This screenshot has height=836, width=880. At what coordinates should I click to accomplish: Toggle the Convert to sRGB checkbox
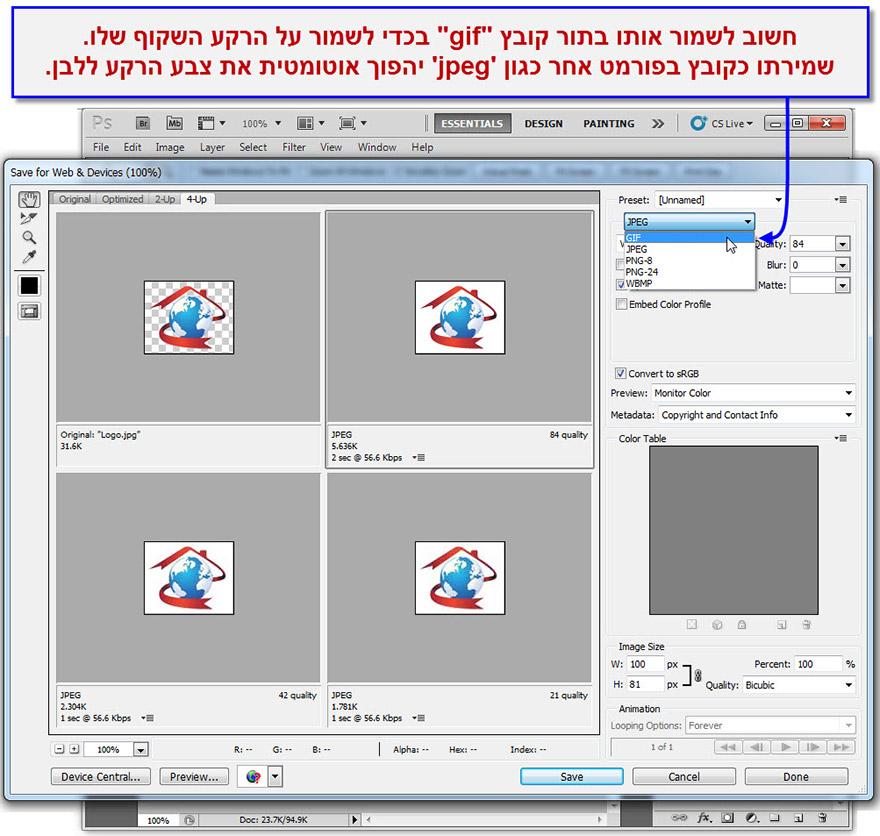coord(621,373)
